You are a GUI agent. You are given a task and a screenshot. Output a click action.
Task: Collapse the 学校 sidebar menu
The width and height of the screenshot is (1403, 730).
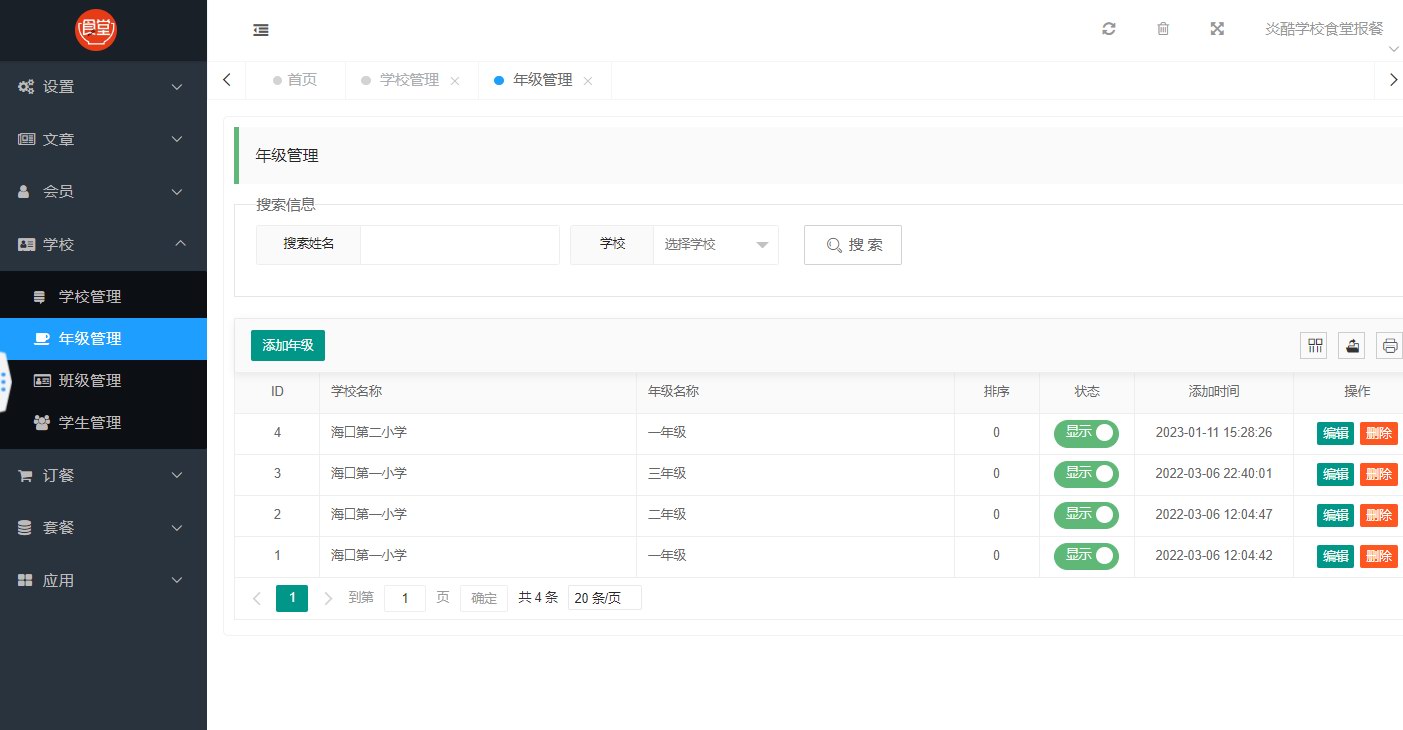pyautogui.click(x=103, y=244)
